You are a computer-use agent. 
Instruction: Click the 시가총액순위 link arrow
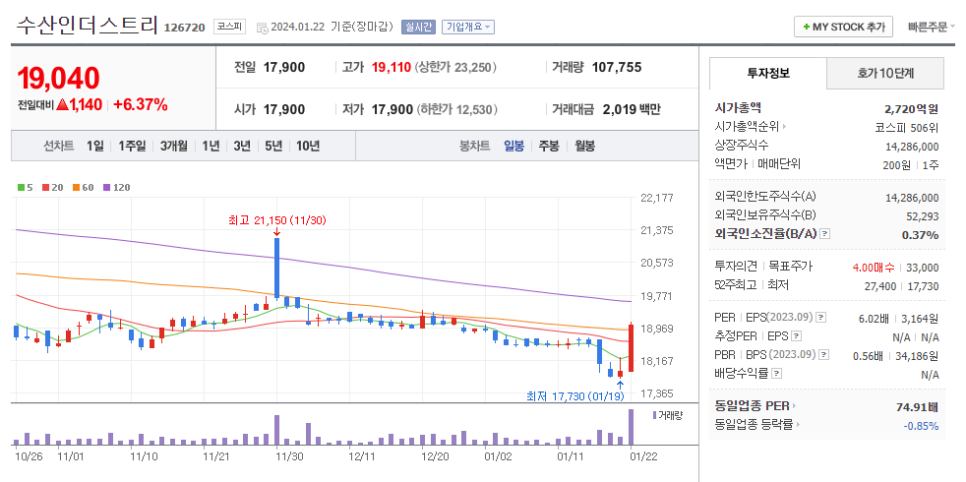pyautogui.click(x=785, y=127)
